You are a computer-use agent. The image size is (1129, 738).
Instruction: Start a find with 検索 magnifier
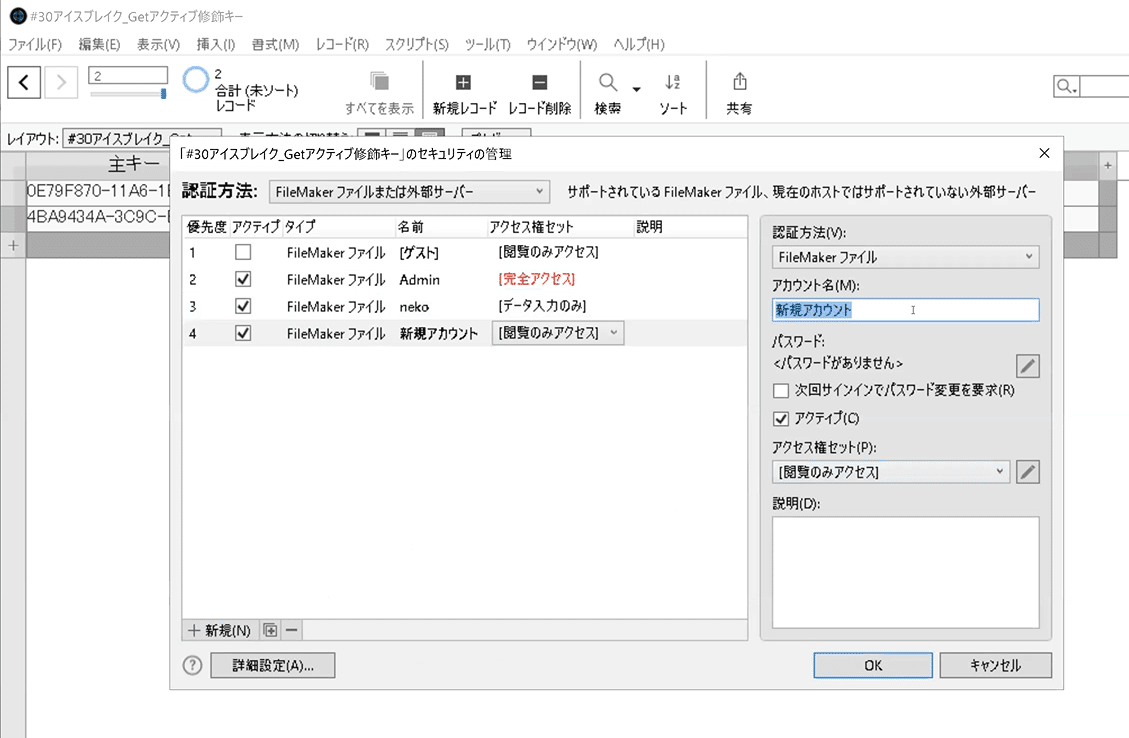click(x=608, y=82)
